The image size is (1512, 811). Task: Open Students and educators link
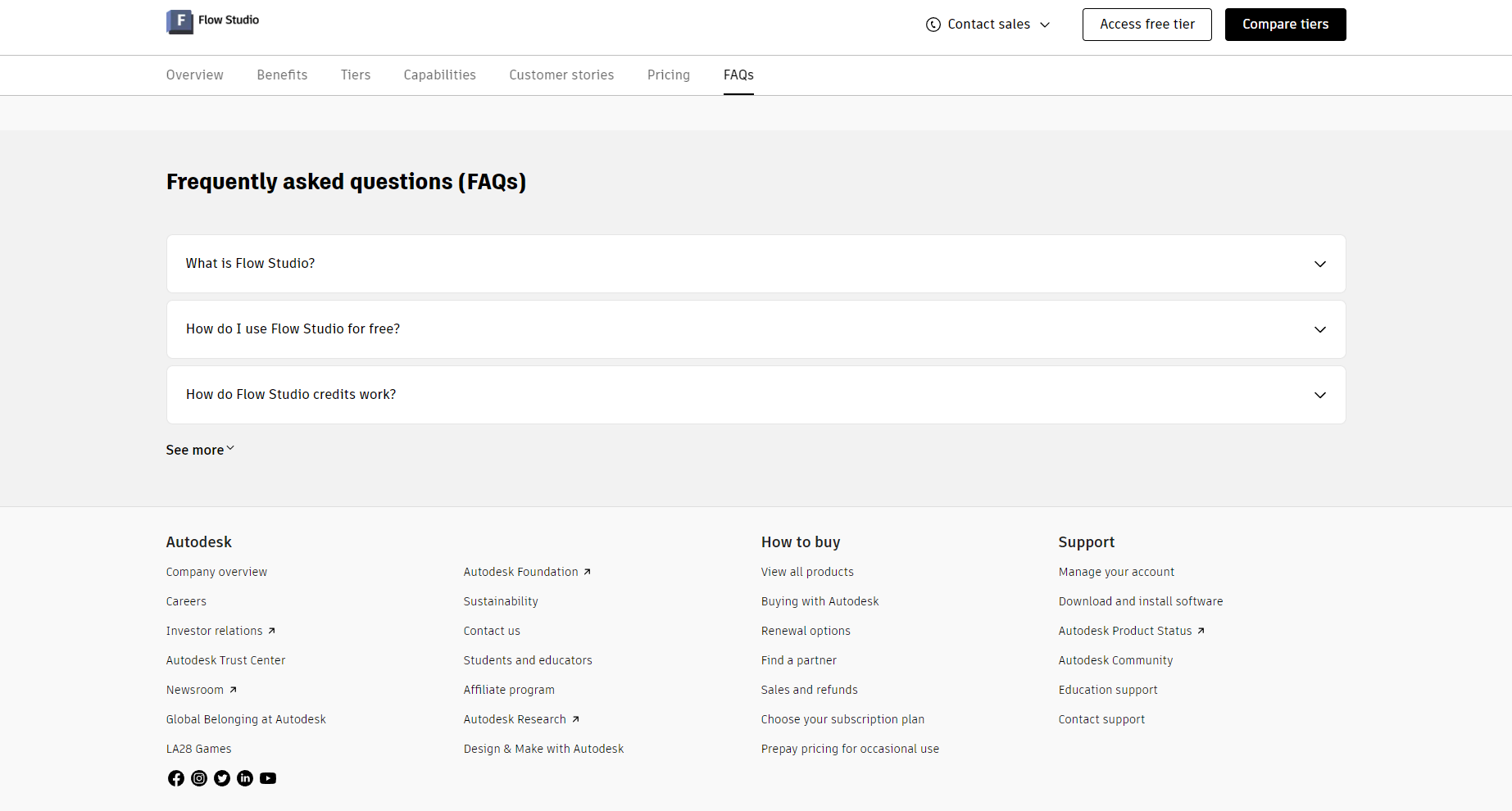click(528, 660)
